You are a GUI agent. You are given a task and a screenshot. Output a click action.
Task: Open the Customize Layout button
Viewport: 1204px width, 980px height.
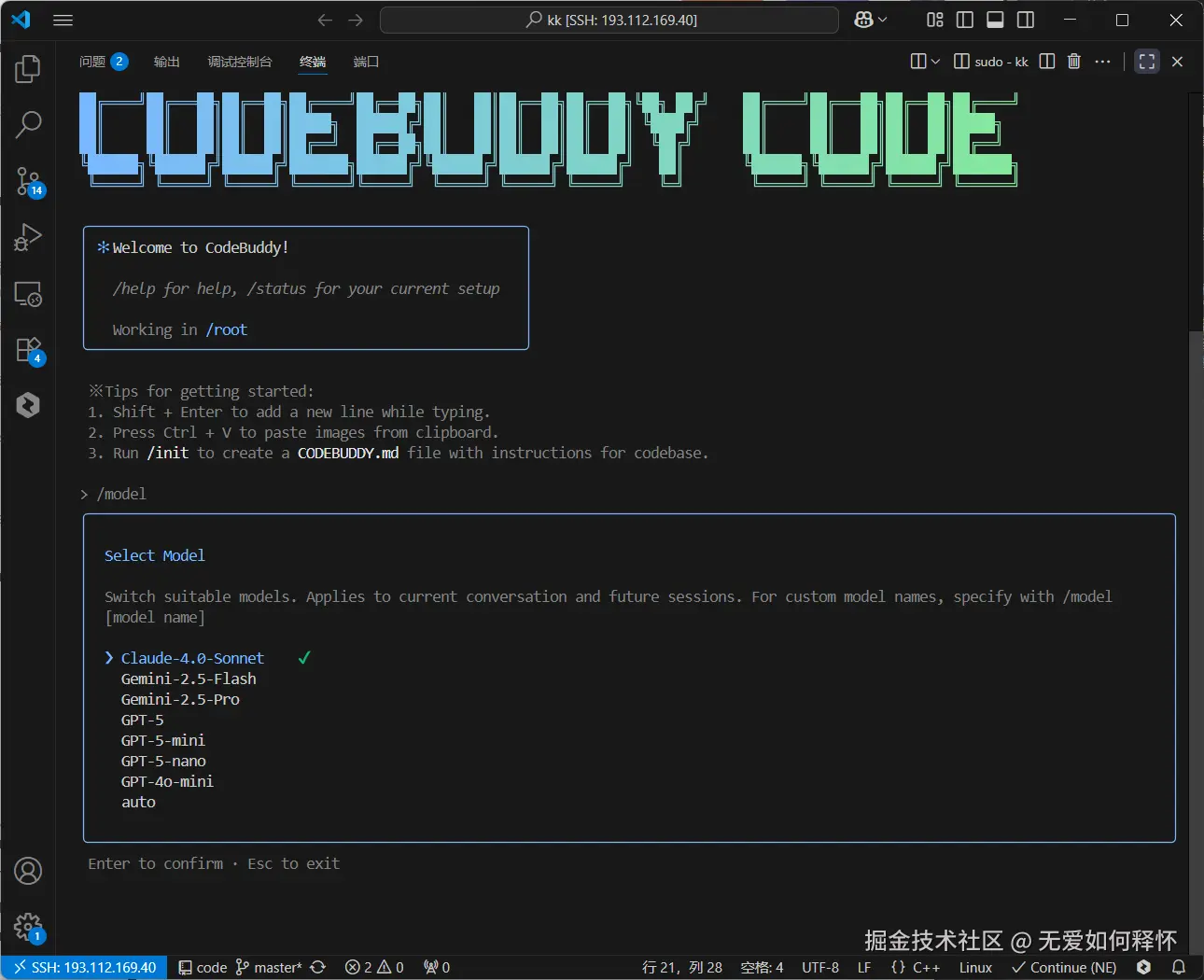pyautogui.click(x=934, y=20)
